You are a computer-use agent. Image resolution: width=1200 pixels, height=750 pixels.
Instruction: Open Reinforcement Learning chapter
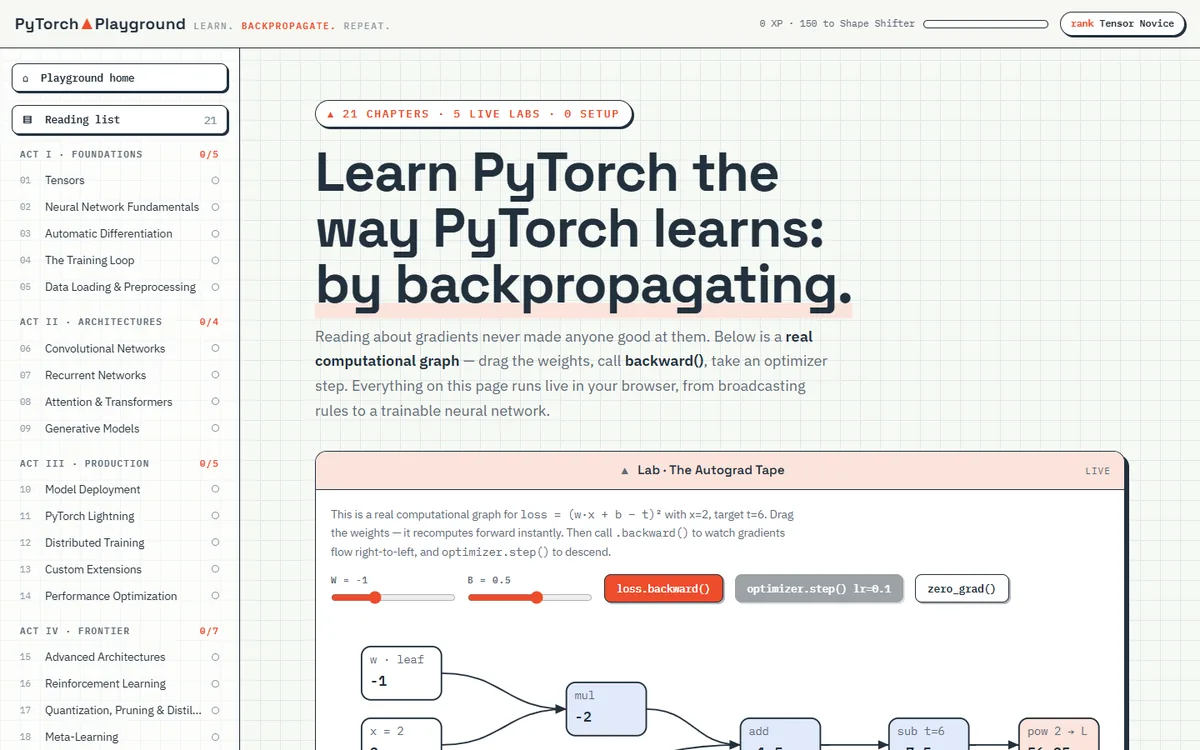pos(119,684)
